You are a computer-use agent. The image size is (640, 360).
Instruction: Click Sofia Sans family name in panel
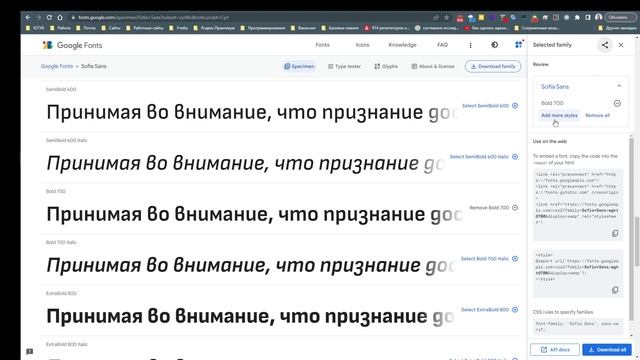point(555,87)
